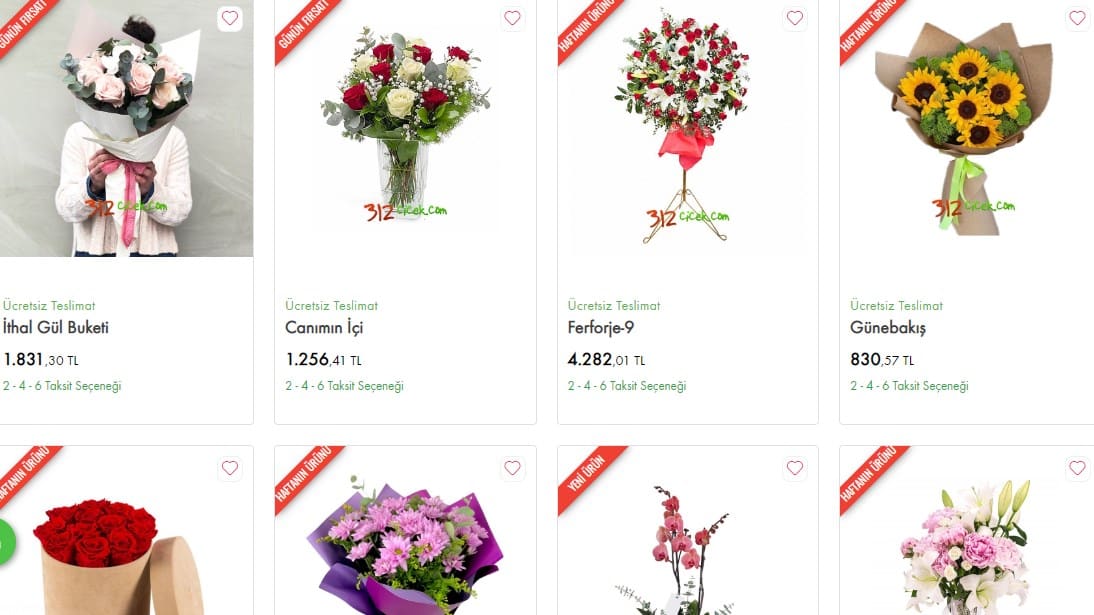Open the Günebakış product title
This screenshot has width=1094, height=615.
click(x=887, y=327)
